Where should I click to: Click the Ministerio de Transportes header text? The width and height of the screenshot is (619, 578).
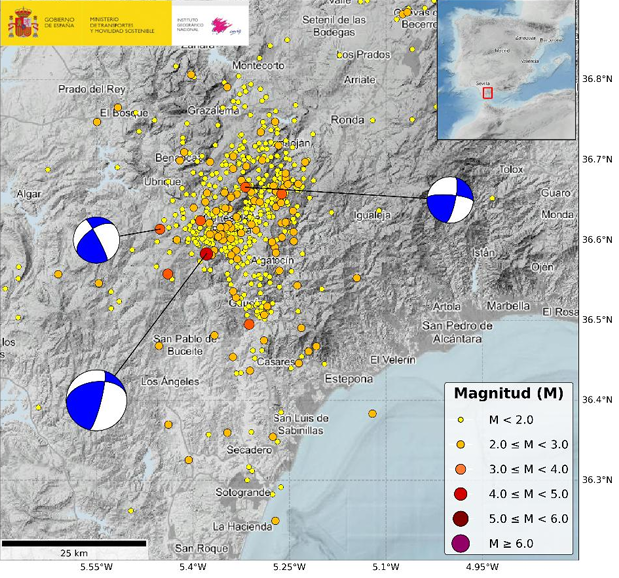click(x=122, y=24)
